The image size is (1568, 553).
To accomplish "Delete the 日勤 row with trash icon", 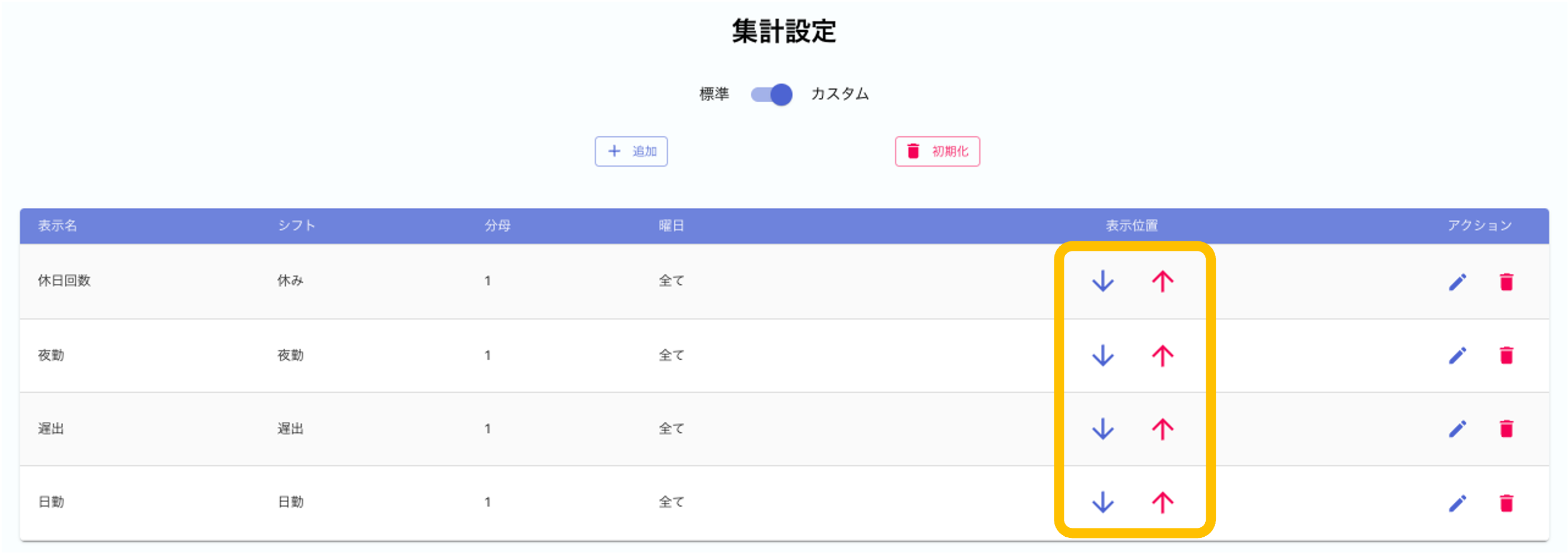I will coord(1506,503).
